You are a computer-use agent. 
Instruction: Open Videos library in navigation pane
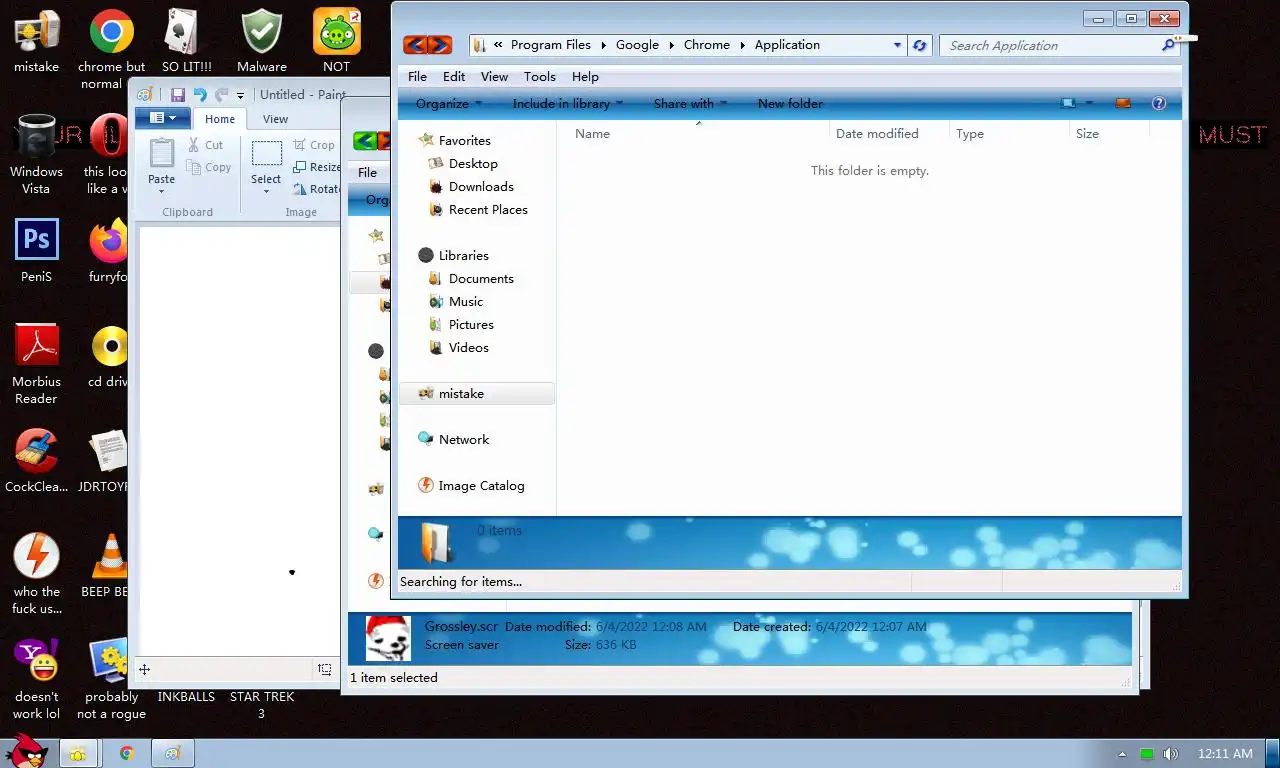[468, 348]
